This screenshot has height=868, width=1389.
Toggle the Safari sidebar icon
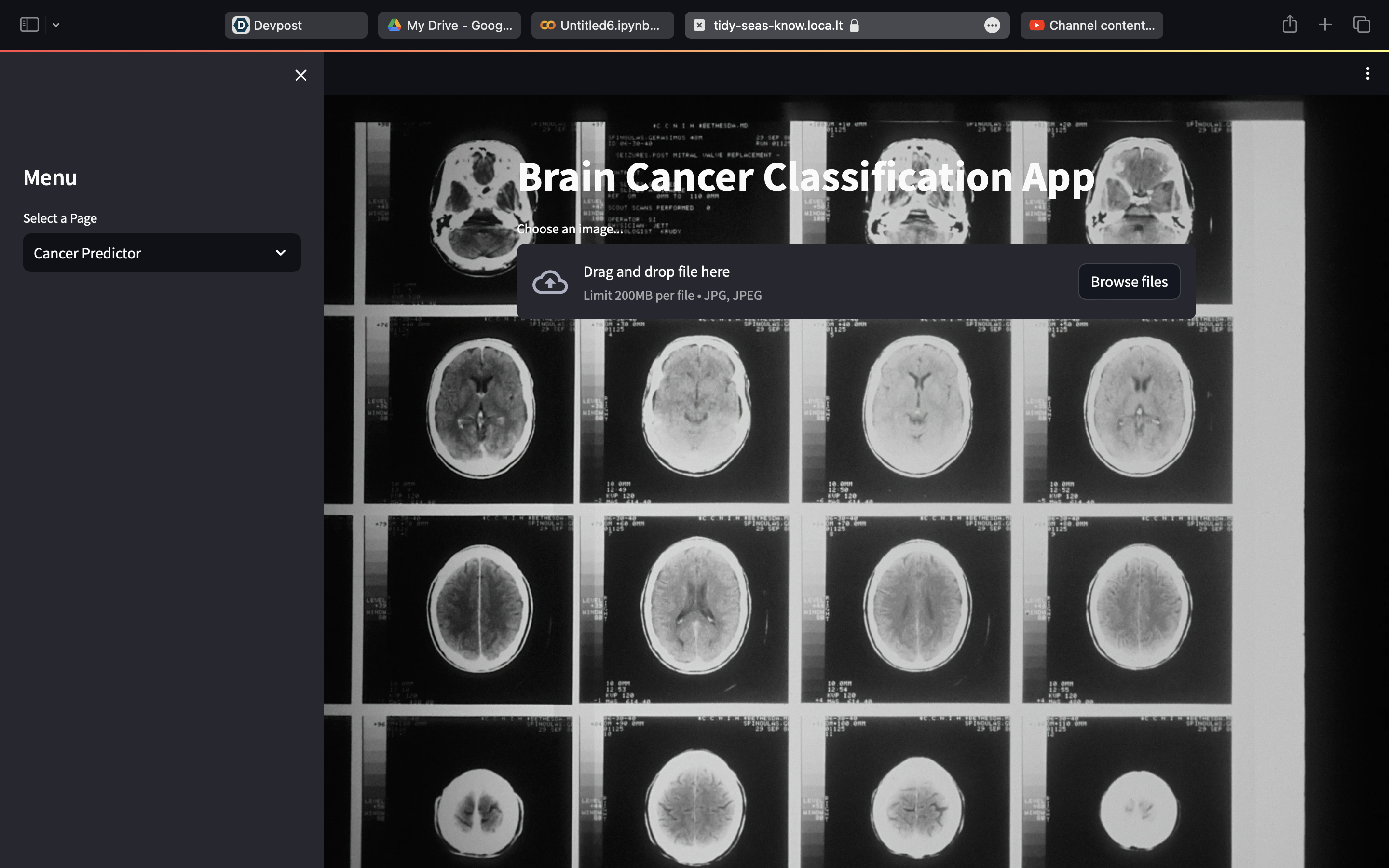29,25
